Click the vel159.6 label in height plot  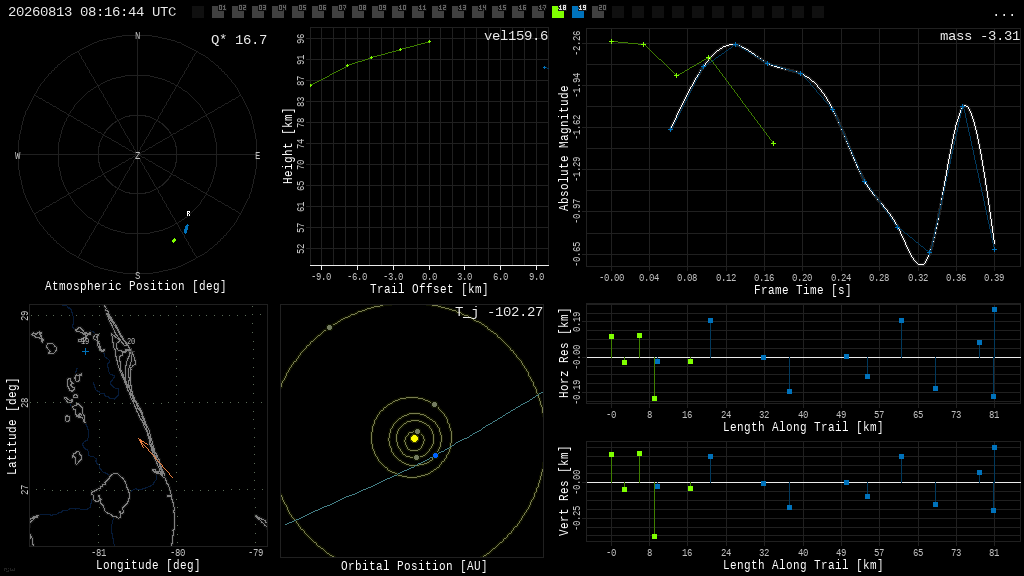pyautogui.click(x=516, y=36)
